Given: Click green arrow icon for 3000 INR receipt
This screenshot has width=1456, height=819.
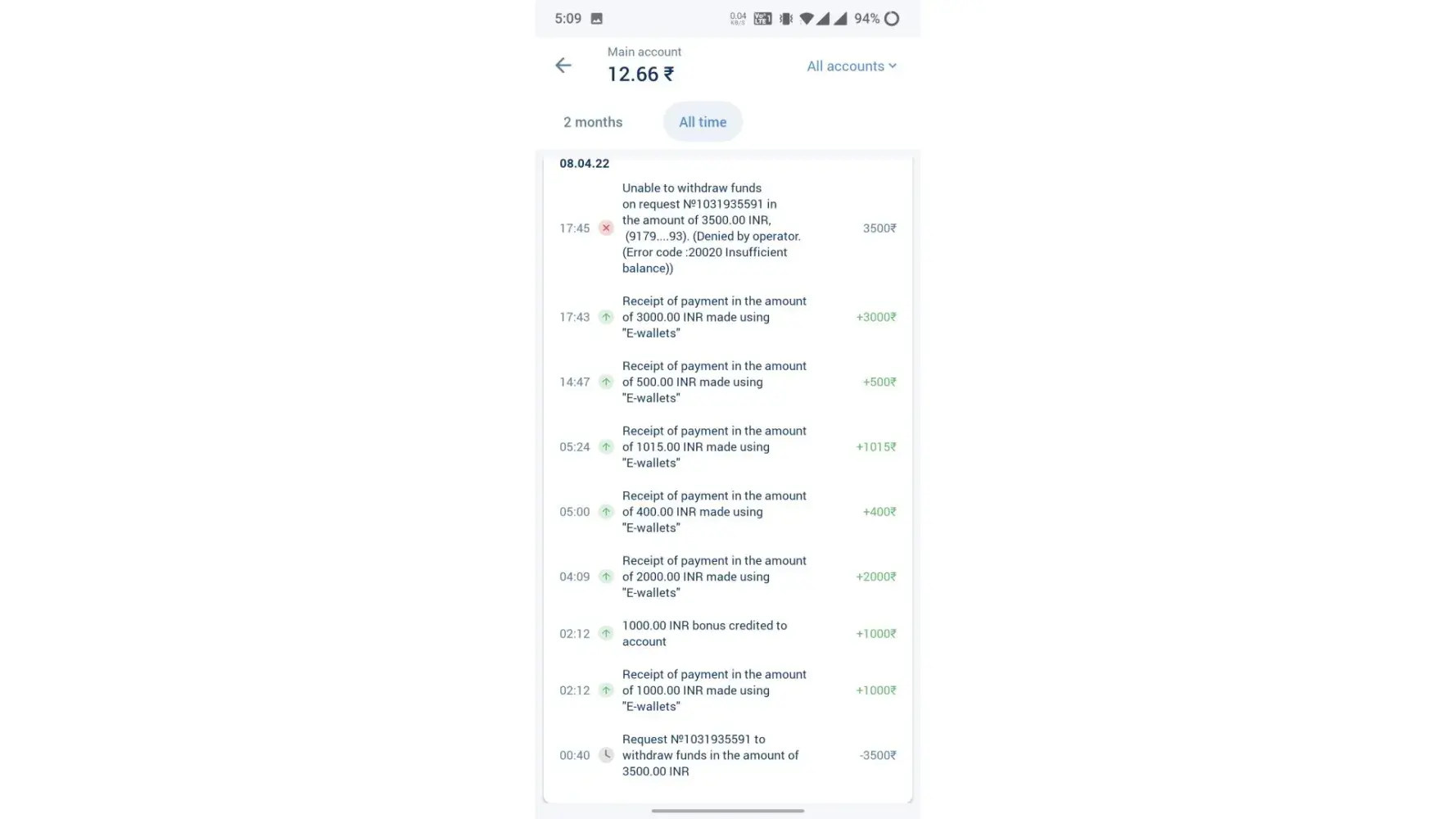Looking at the screenshot, I should pos(606,317).
